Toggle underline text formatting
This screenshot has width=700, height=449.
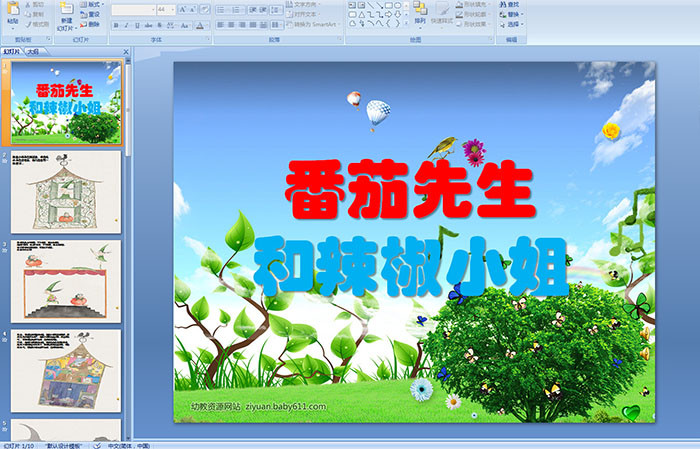tap(139, 25)
